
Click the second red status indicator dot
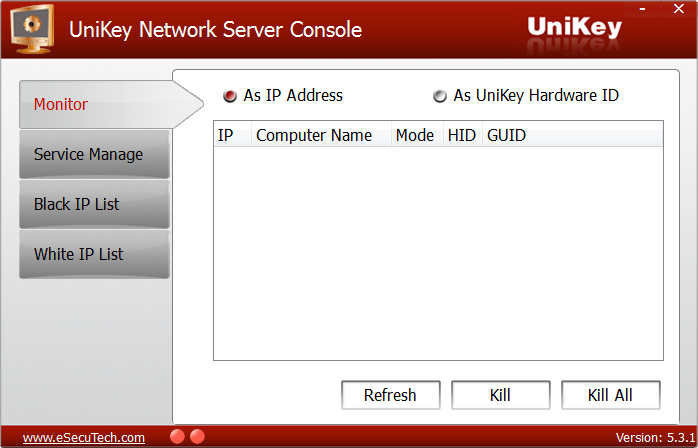click(x=197, y=436)
